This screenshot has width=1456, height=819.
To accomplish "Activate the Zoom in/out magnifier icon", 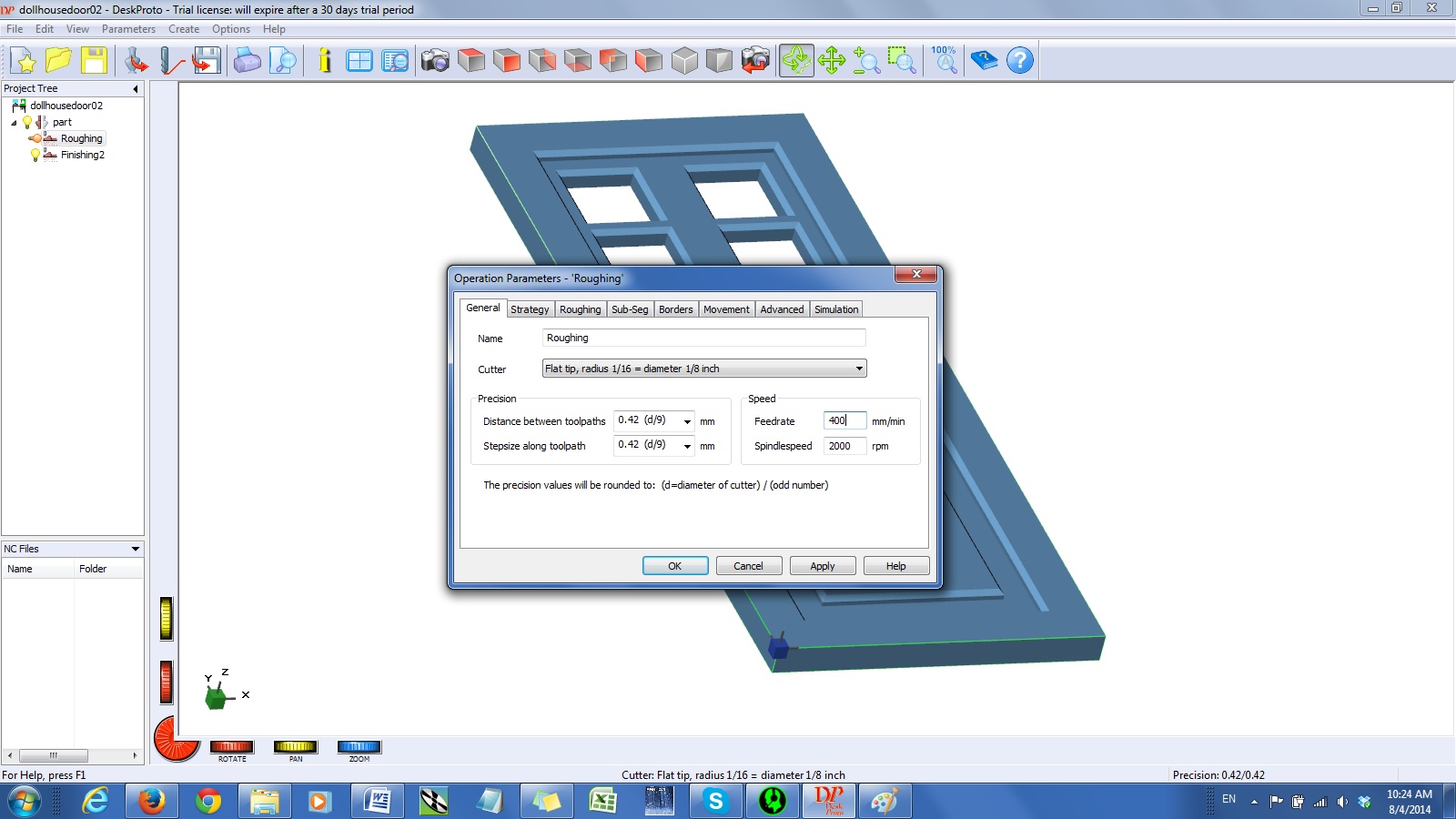I will [x=866, y=61].
